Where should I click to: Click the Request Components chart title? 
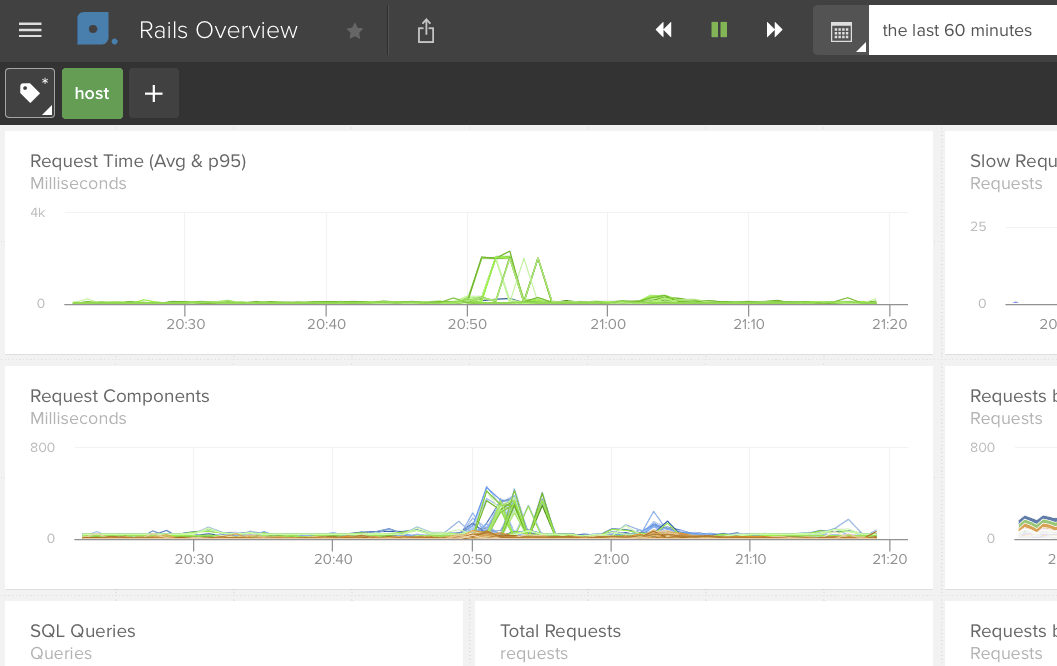pos(120,396)
